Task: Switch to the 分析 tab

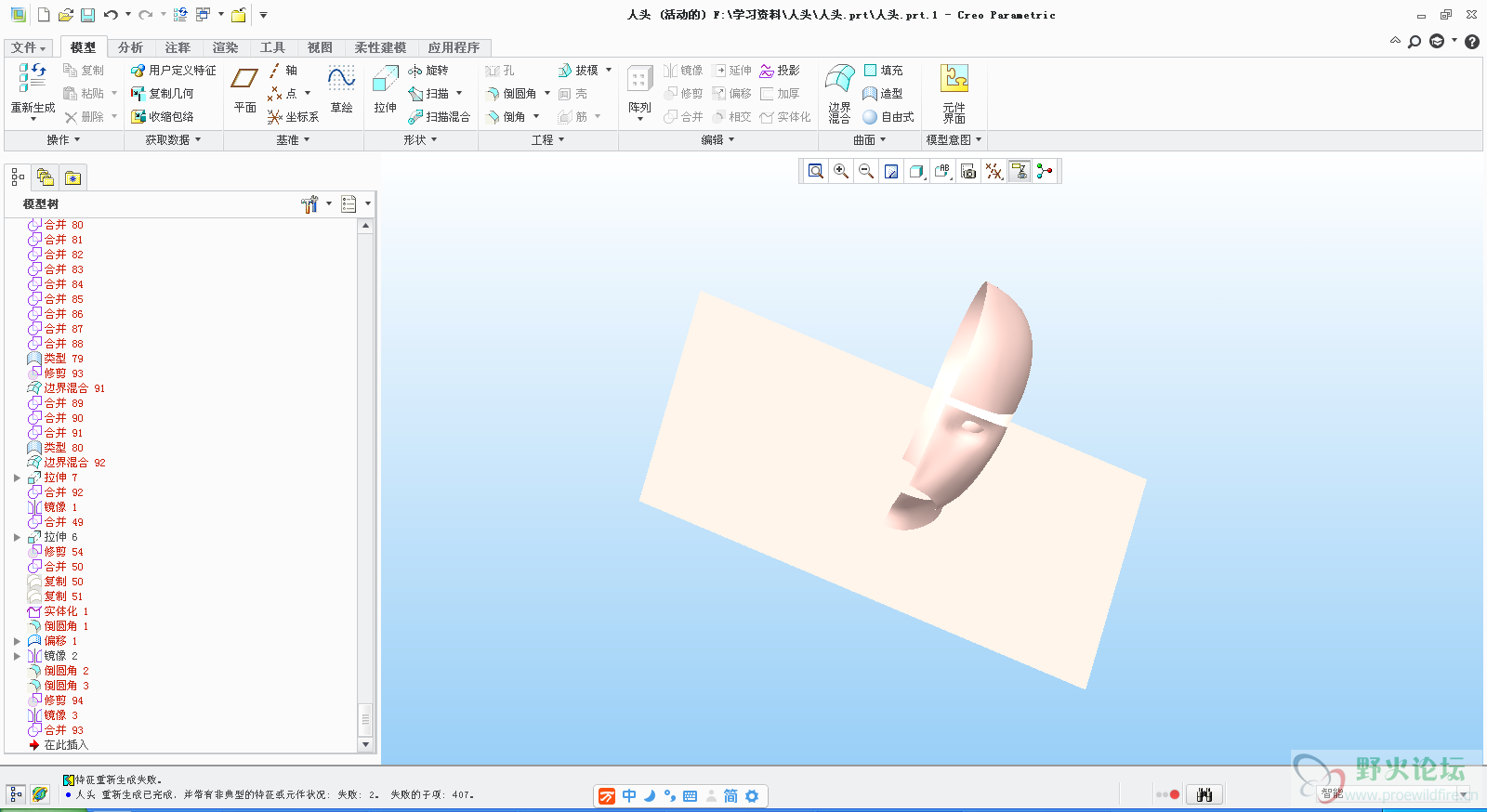Action: click(x=130, y=47)
